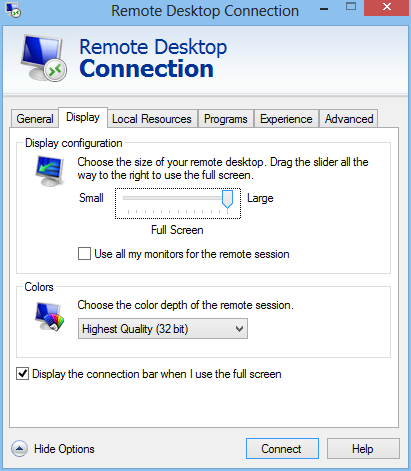Click the display configuration monitor icon
Viewport: 411px width, 471px height.
50,171
